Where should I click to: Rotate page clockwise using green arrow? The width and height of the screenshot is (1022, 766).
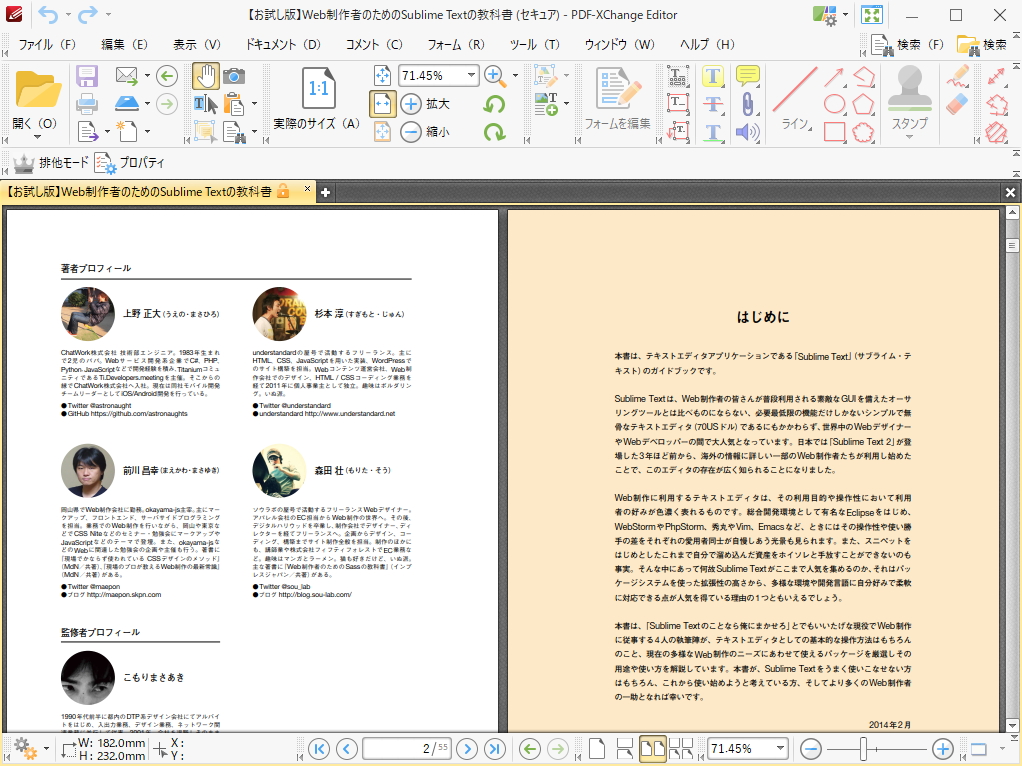pos(495,132)
